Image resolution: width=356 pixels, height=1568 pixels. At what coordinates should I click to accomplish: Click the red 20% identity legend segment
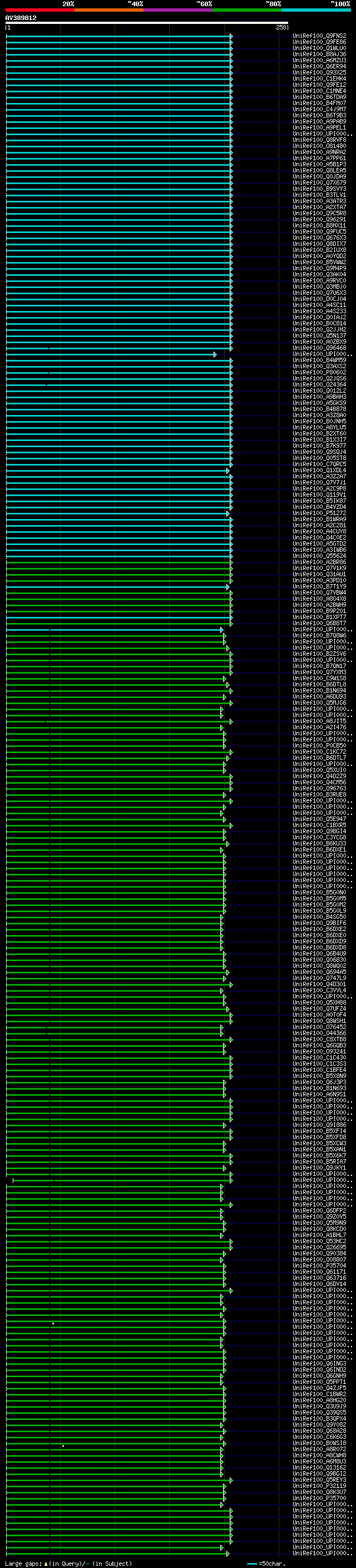click(x=39, y=10)
